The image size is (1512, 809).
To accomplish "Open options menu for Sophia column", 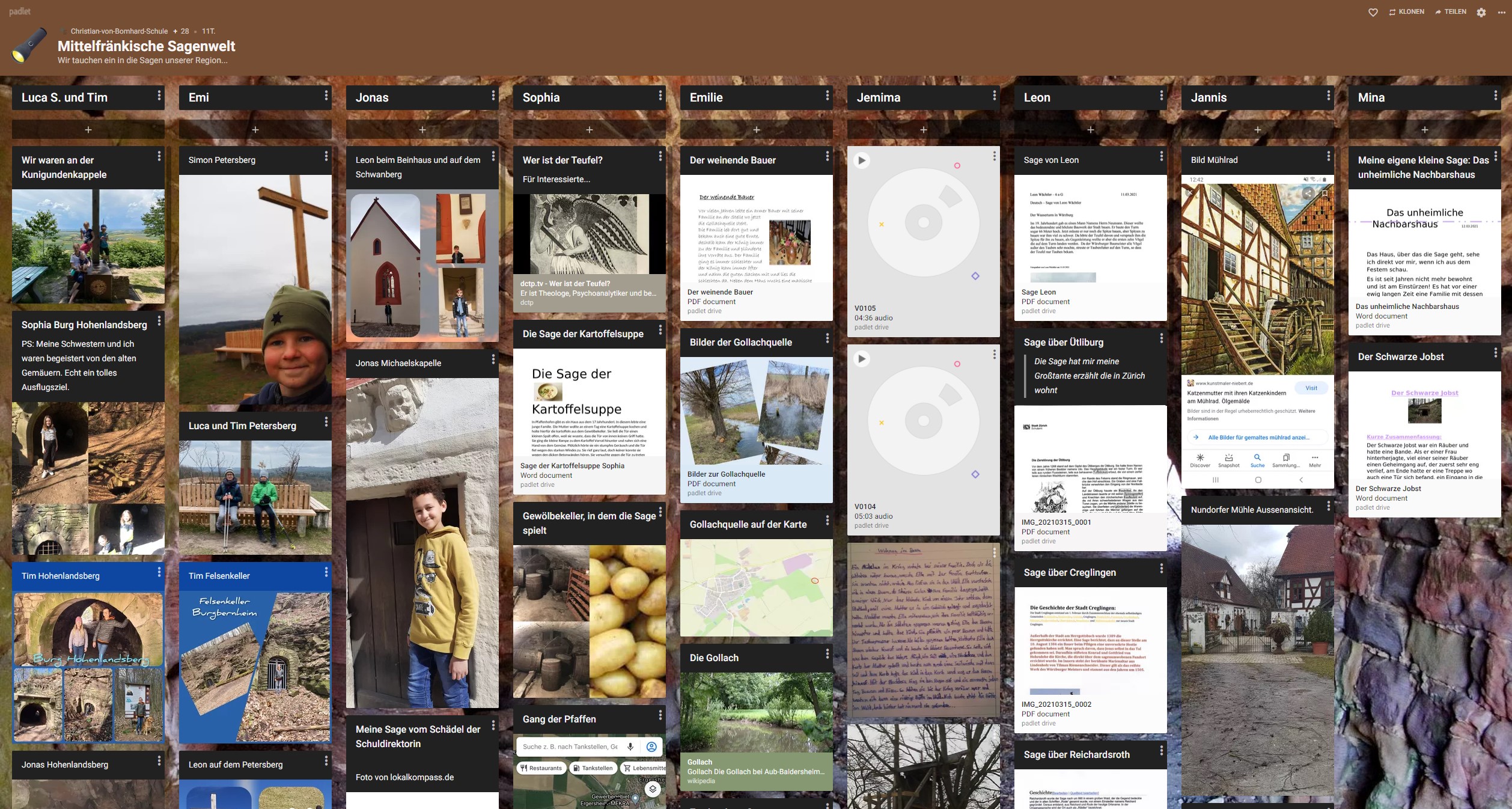I will click(x=660, y=96).
